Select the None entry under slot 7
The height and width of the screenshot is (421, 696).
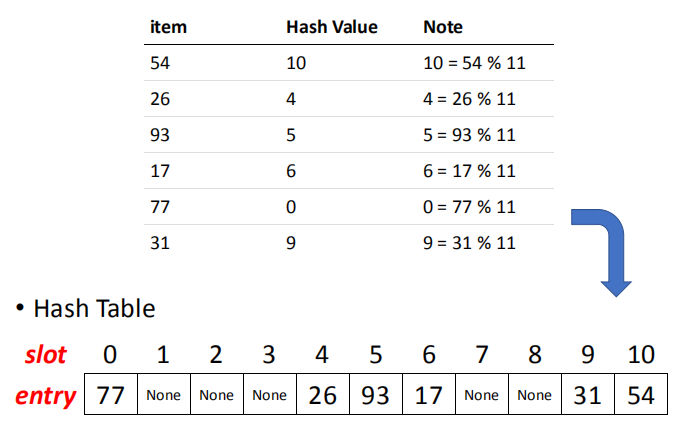[x=481, y=395]
